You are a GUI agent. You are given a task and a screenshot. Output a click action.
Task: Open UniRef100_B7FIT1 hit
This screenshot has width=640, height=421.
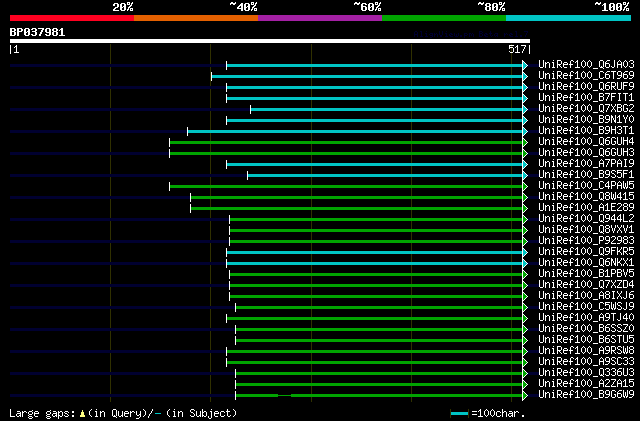(x=586, y=98)
